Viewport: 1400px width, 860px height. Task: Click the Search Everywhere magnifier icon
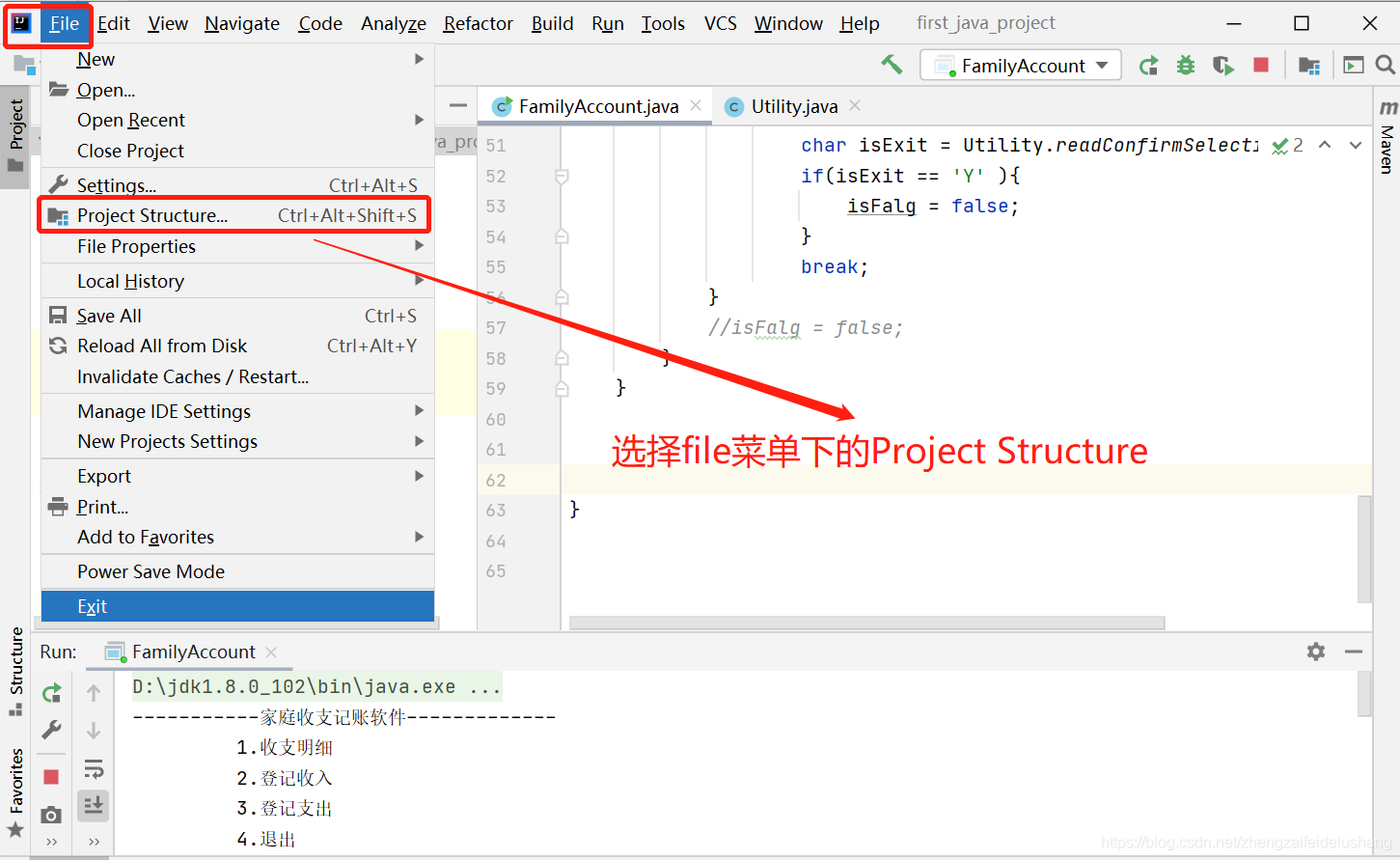[x=1385, y=65]
